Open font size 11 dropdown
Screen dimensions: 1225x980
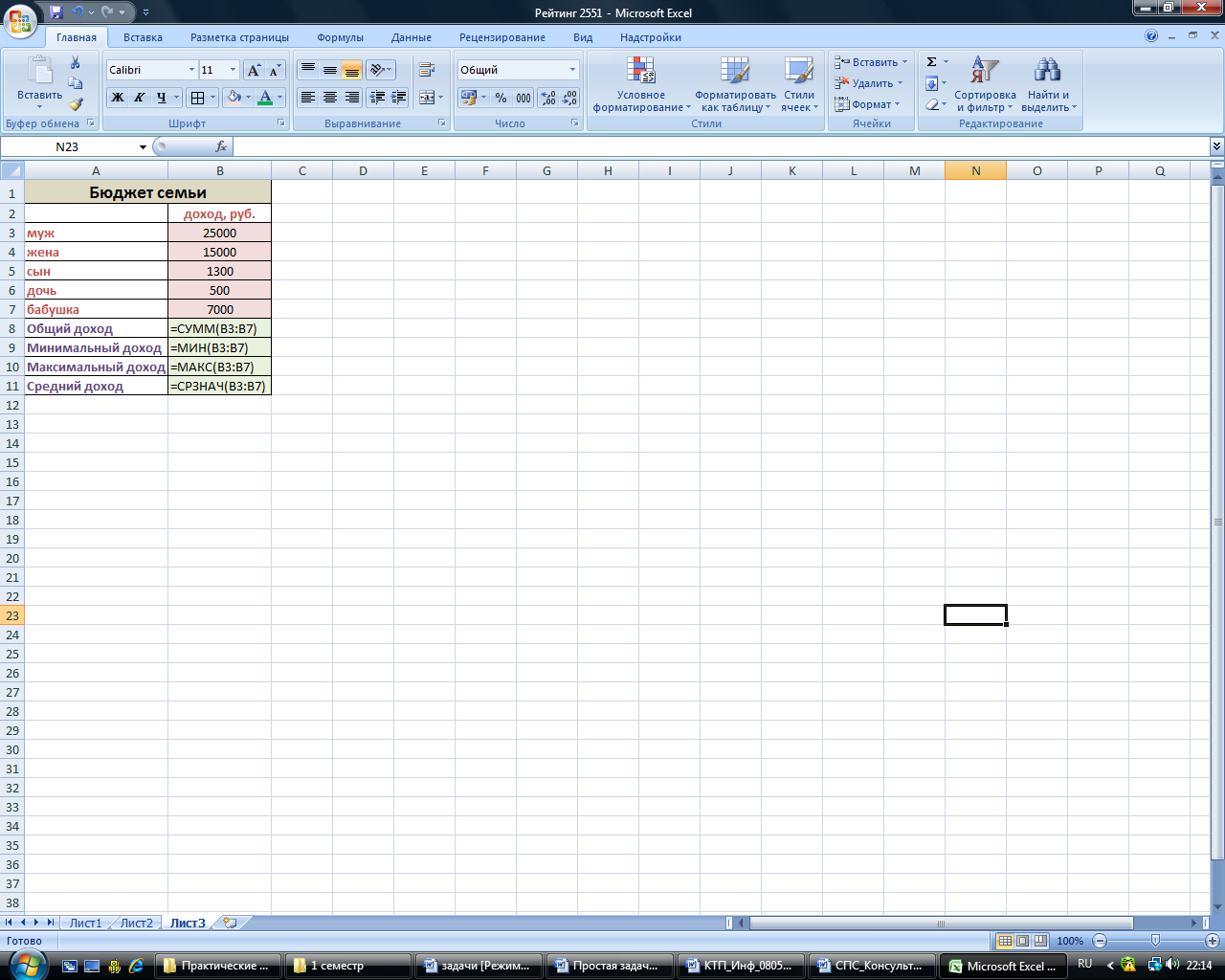tap(233, 70)
